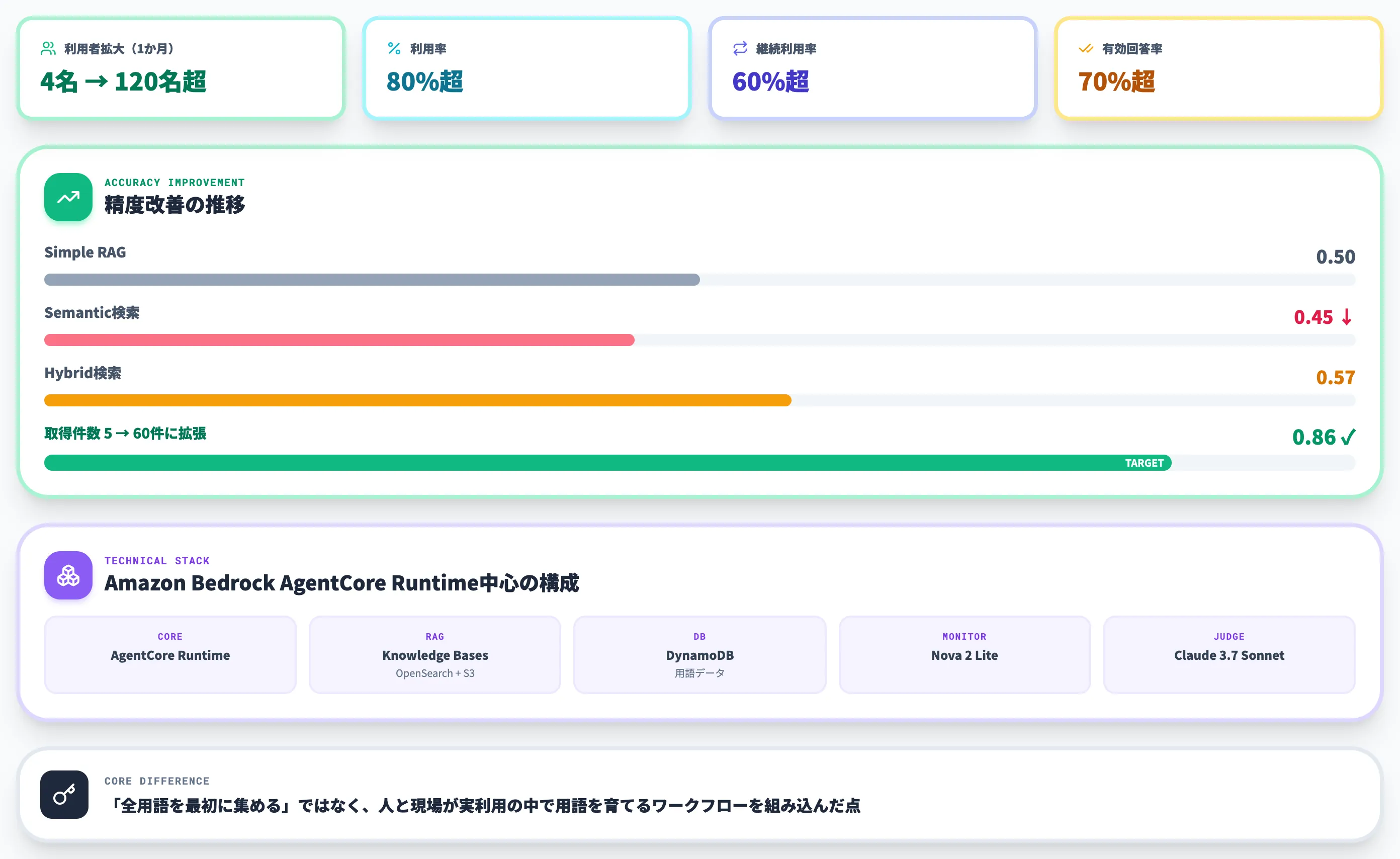Open the JUDGE Claude 3.7 Sonnet tile

tap(1229, 654)
